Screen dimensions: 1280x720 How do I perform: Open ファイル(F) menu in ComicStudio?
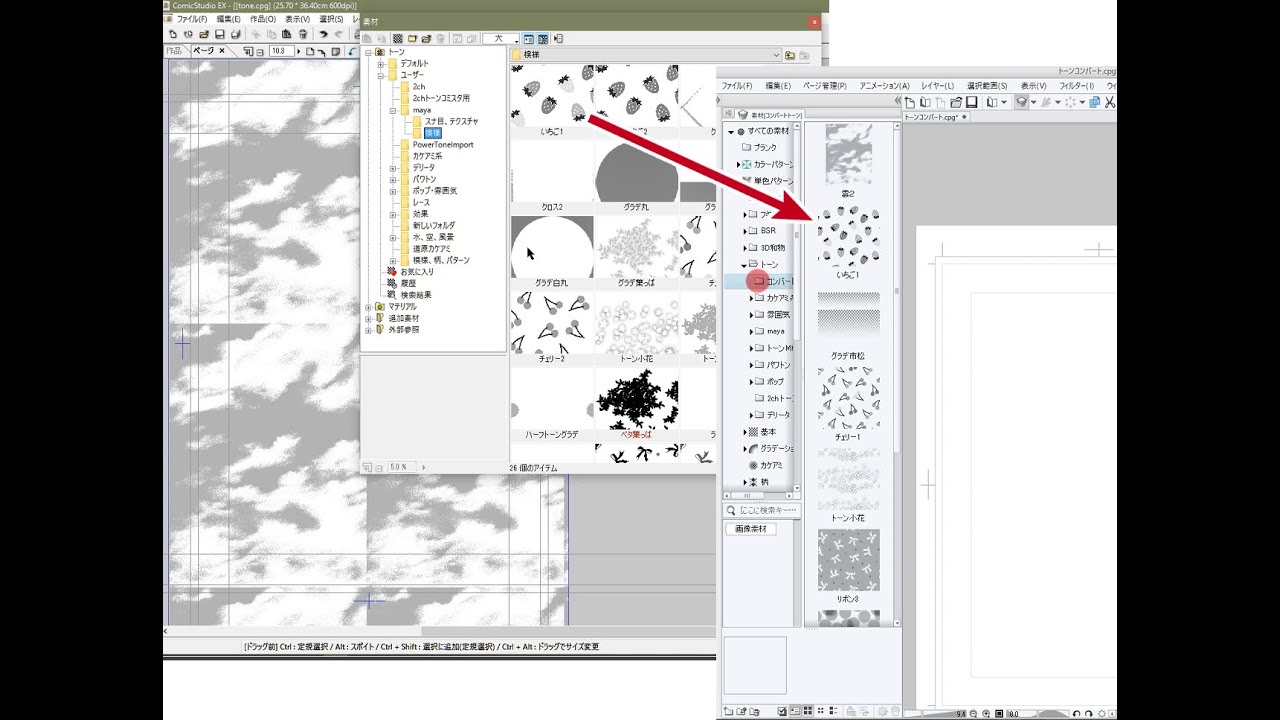click(192, 19)
